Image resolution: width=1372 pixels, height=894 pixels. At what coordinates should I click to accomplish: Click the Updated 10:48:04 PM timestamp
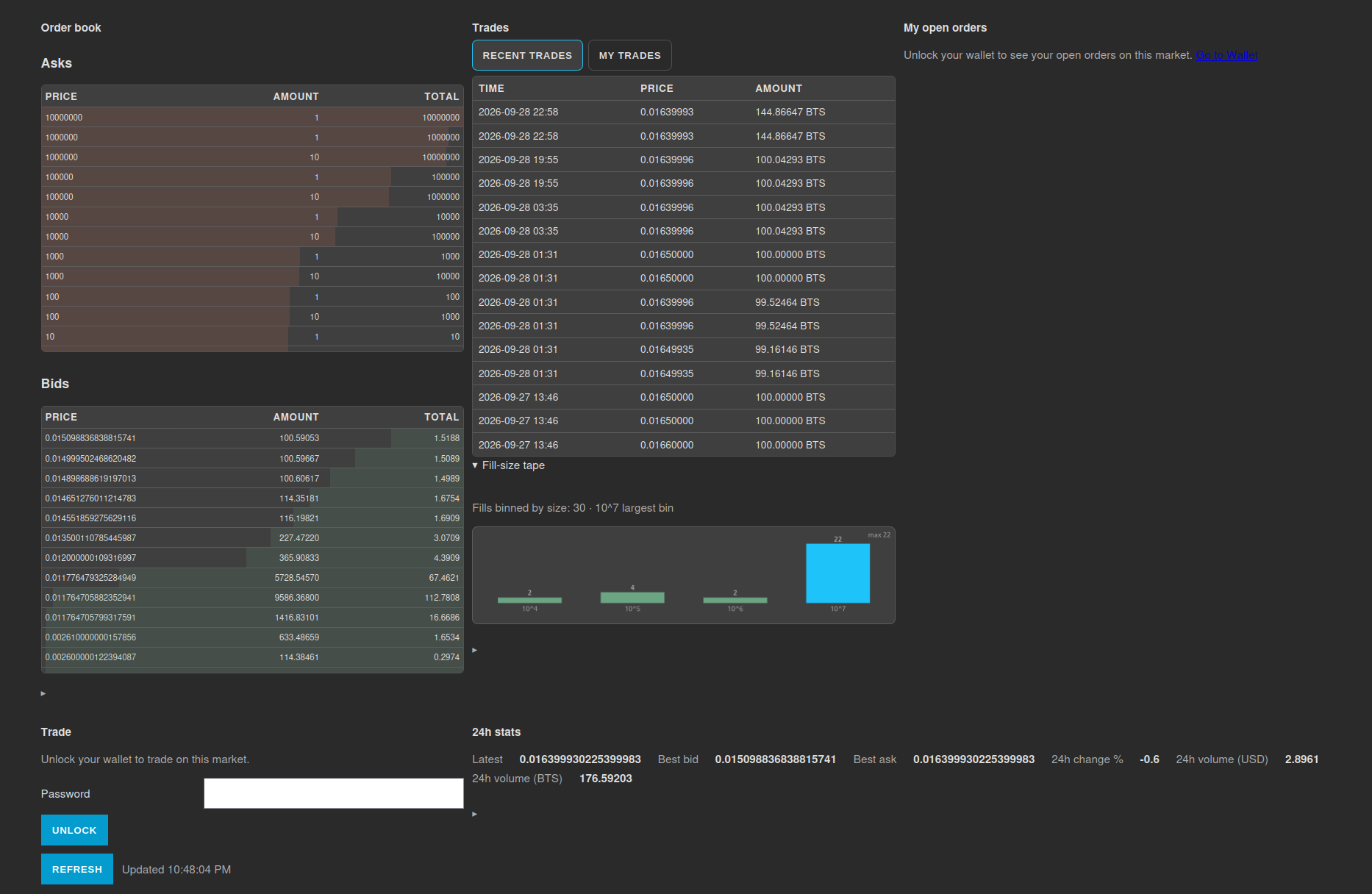point(176,870)
